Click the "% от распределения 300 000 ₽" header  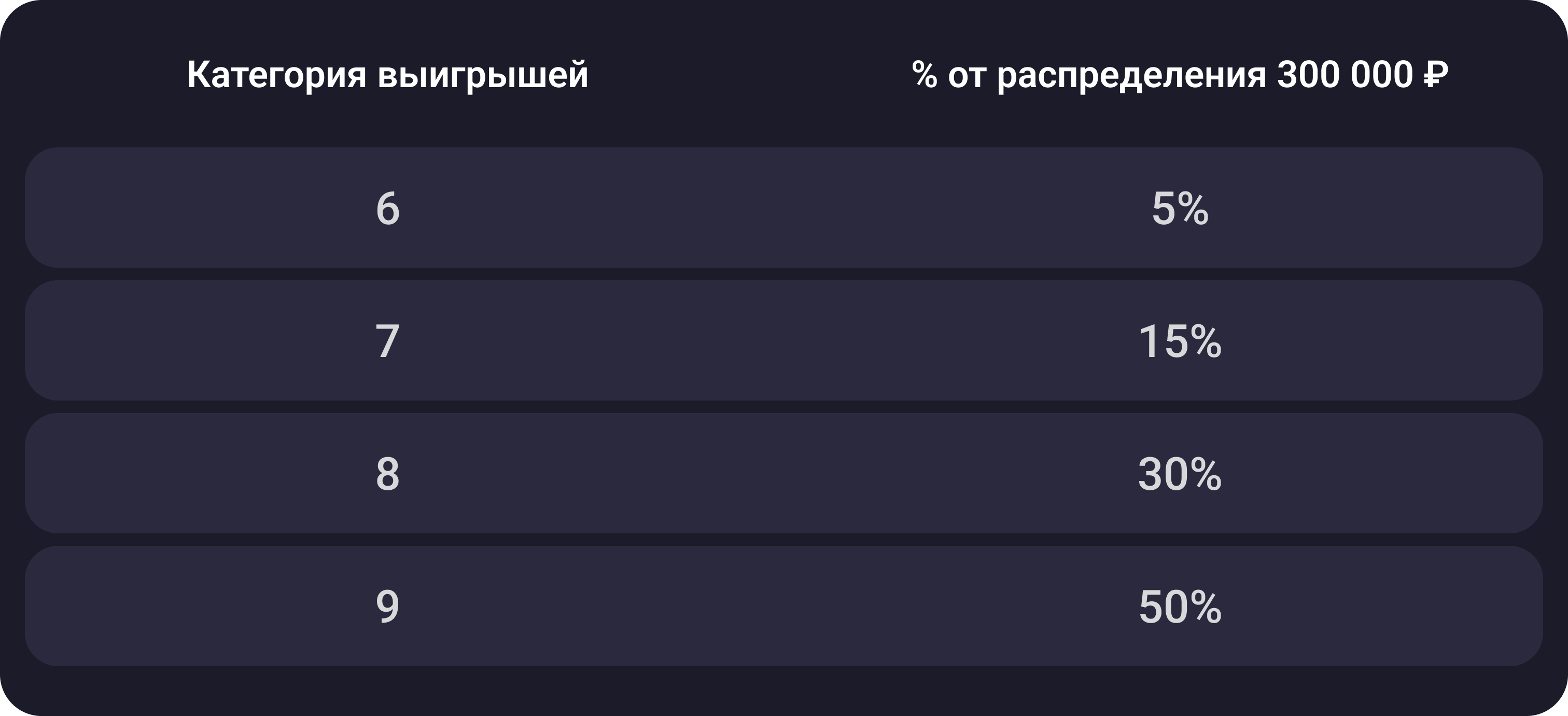pyautogui.click(x=1180, y=75)
